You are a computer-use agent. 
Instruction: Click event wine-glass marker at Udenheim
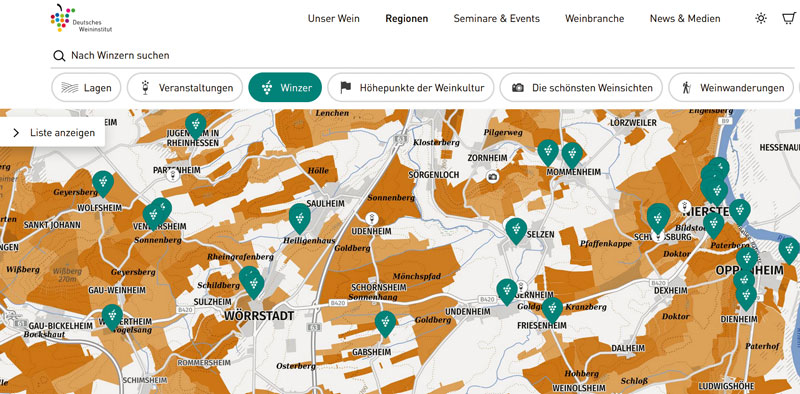pyautogui.click(x=372, y=218)
